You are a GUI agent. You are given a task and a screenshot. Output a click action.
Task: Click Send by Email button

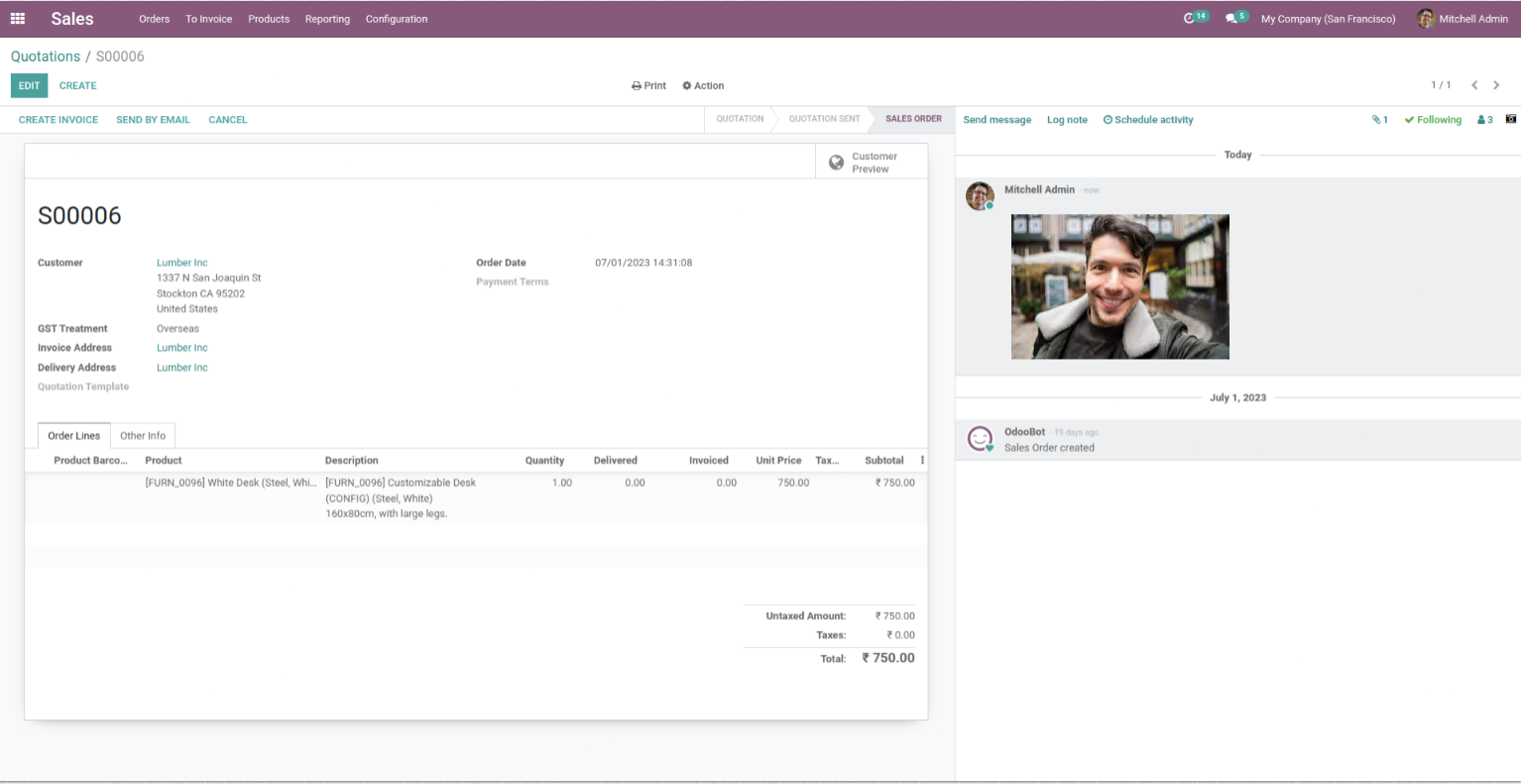coord(153,120)
